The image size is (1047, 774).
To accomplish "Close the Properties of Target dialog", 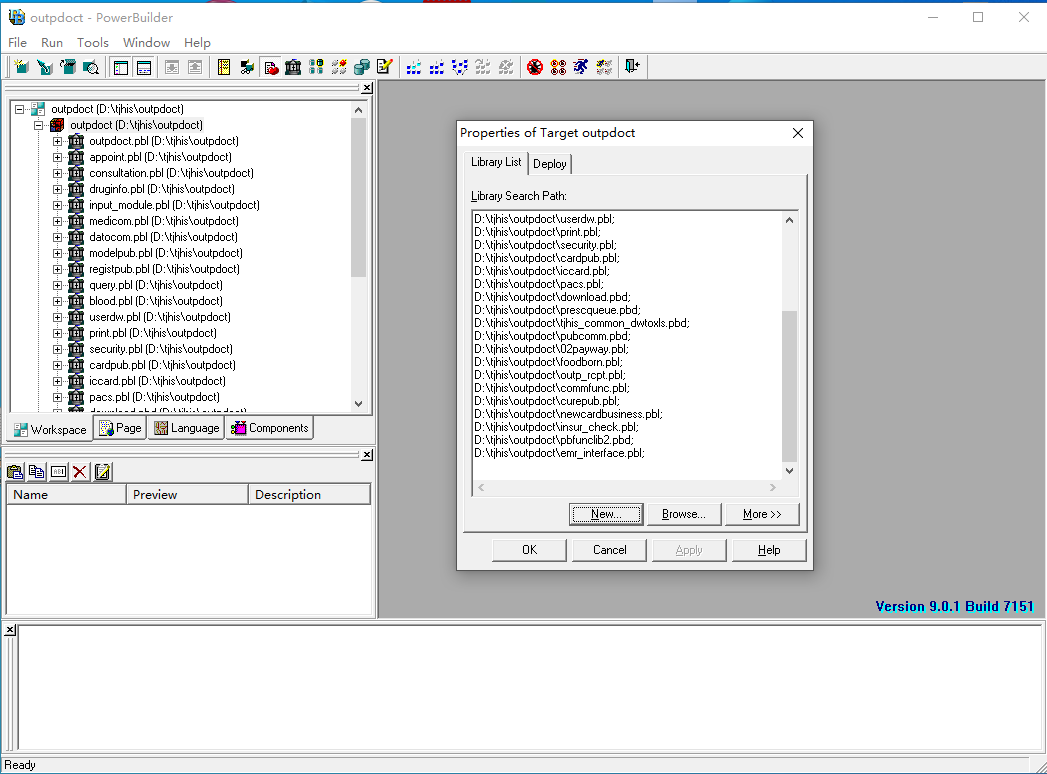I will (798, 133).
